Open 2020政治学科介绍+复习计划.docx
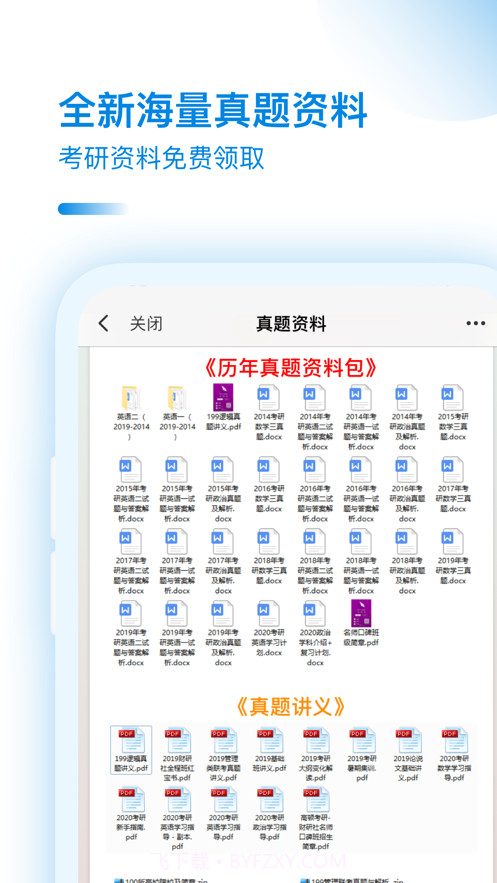 [315, 634]
